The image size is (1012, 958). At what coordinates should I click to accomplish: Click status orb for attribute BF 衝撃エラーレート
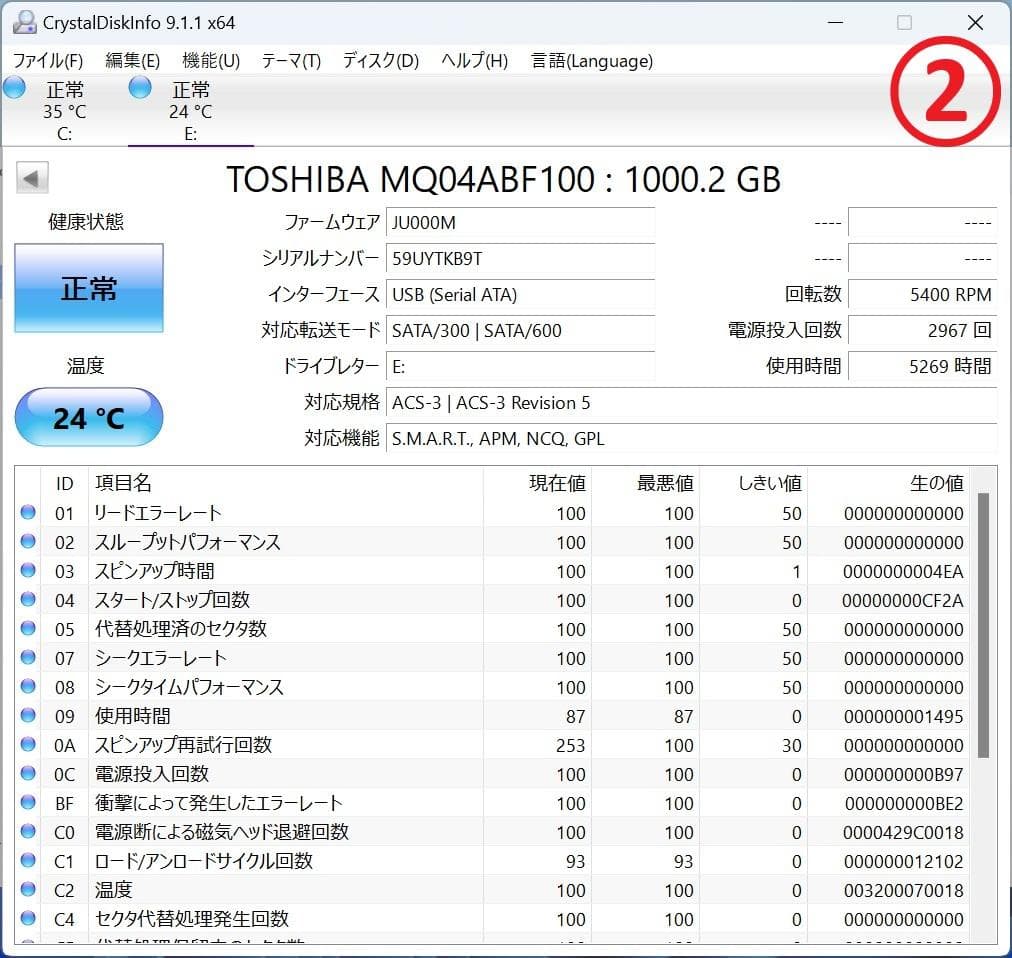tap(28, 802)
